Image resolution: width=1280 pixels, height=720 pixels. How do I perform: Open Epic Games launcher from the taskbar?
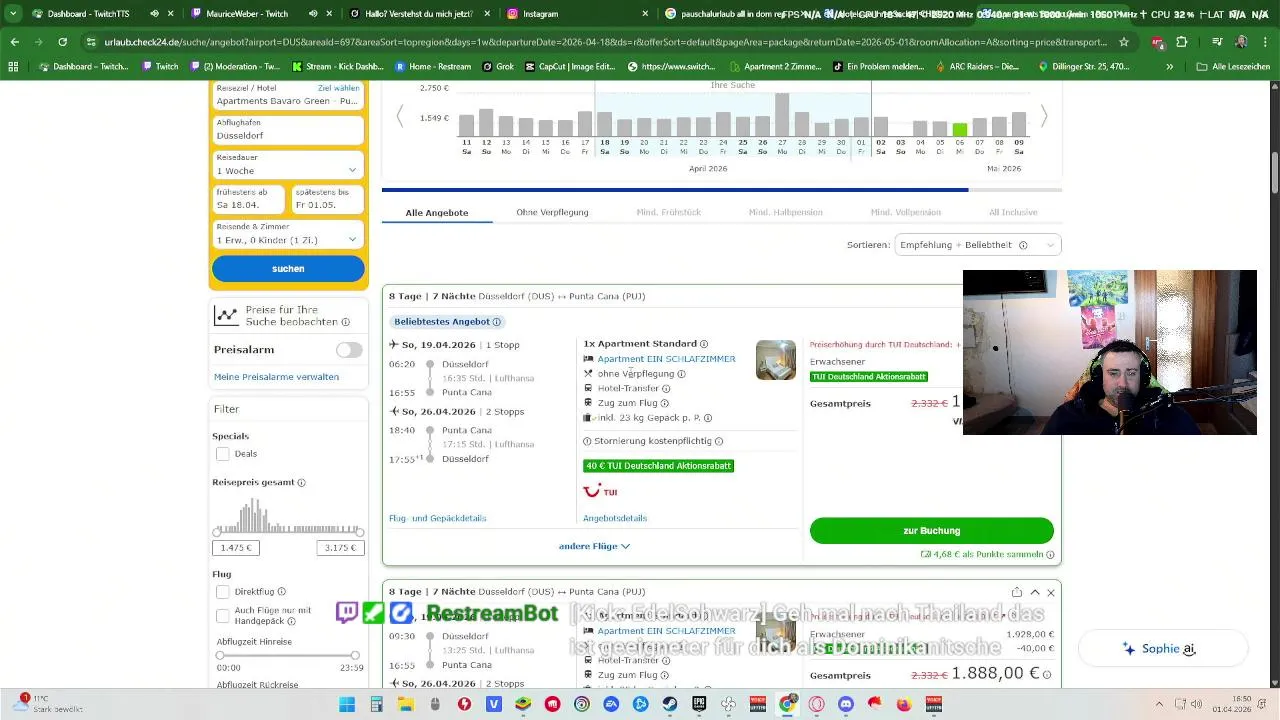(x=699, y=704)
